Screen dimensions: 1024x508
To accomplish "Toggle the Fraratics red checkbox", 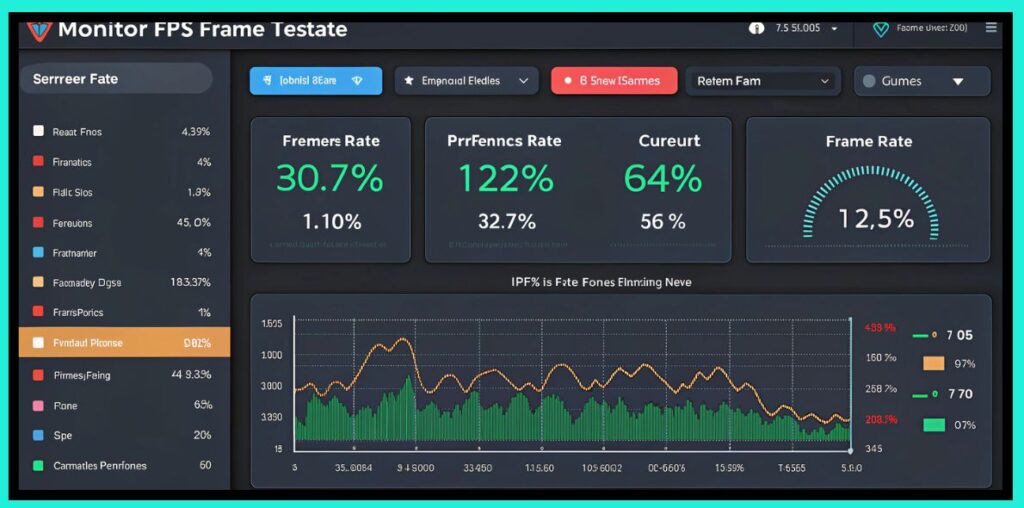I will pos(38,161).
